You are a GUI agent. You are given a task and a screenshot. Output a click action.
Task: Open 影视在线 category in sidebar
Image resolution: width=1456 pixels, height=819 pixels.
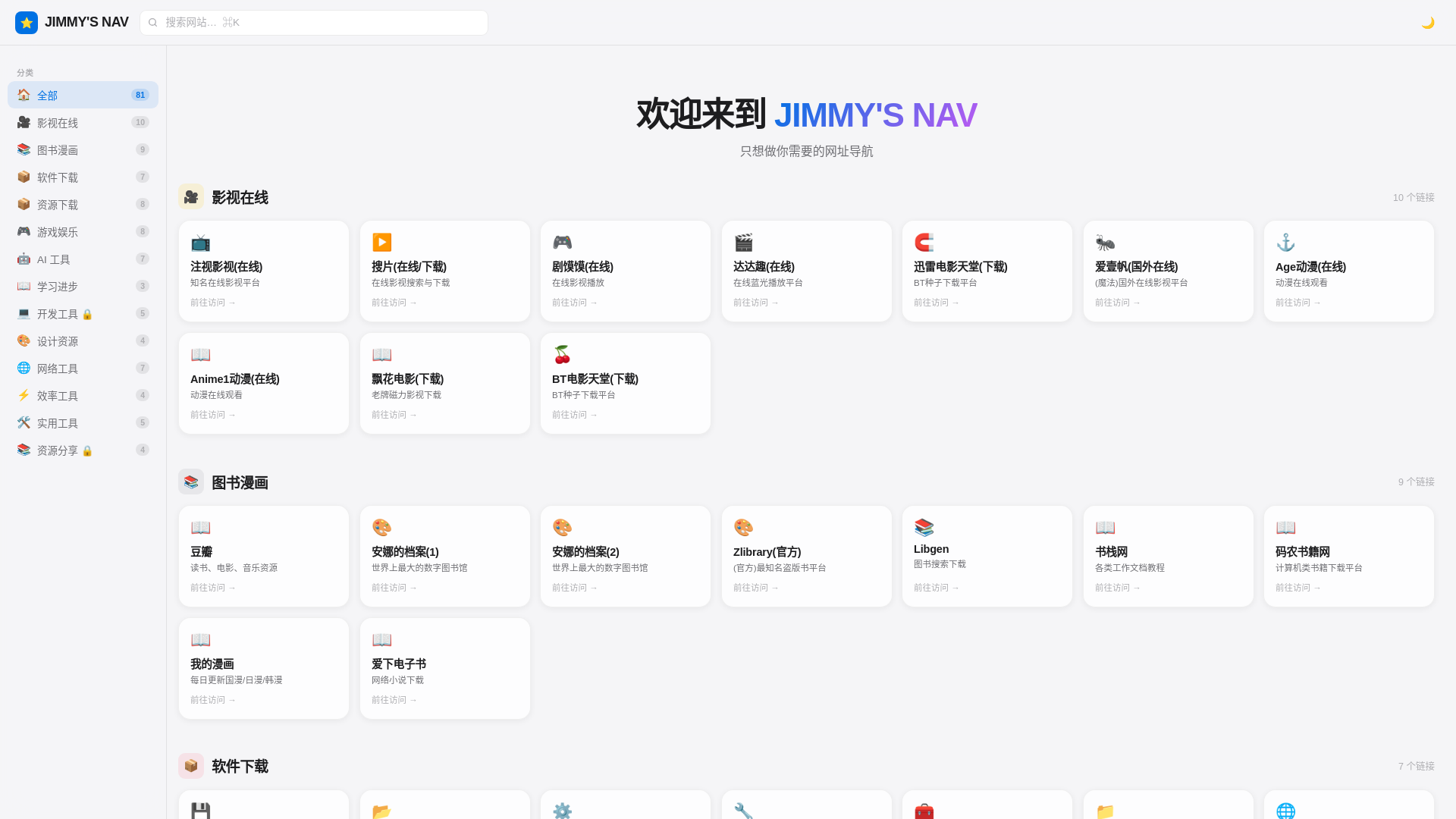point(83,122)
